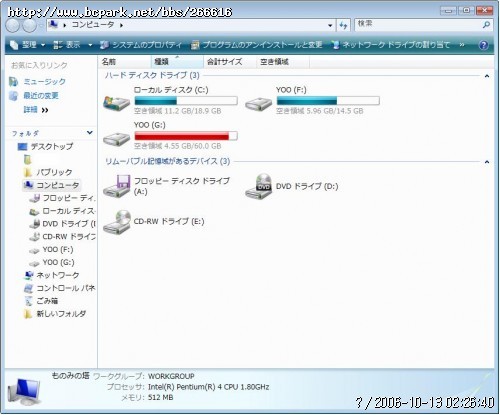500x415 pixels.
Task: Sort by 合計サイズ column header
Action: [230, 62]
